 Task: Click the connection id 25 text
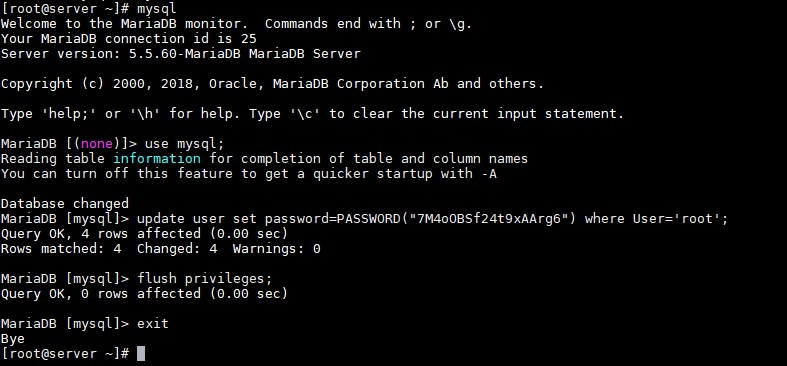(x=248, y=39)
